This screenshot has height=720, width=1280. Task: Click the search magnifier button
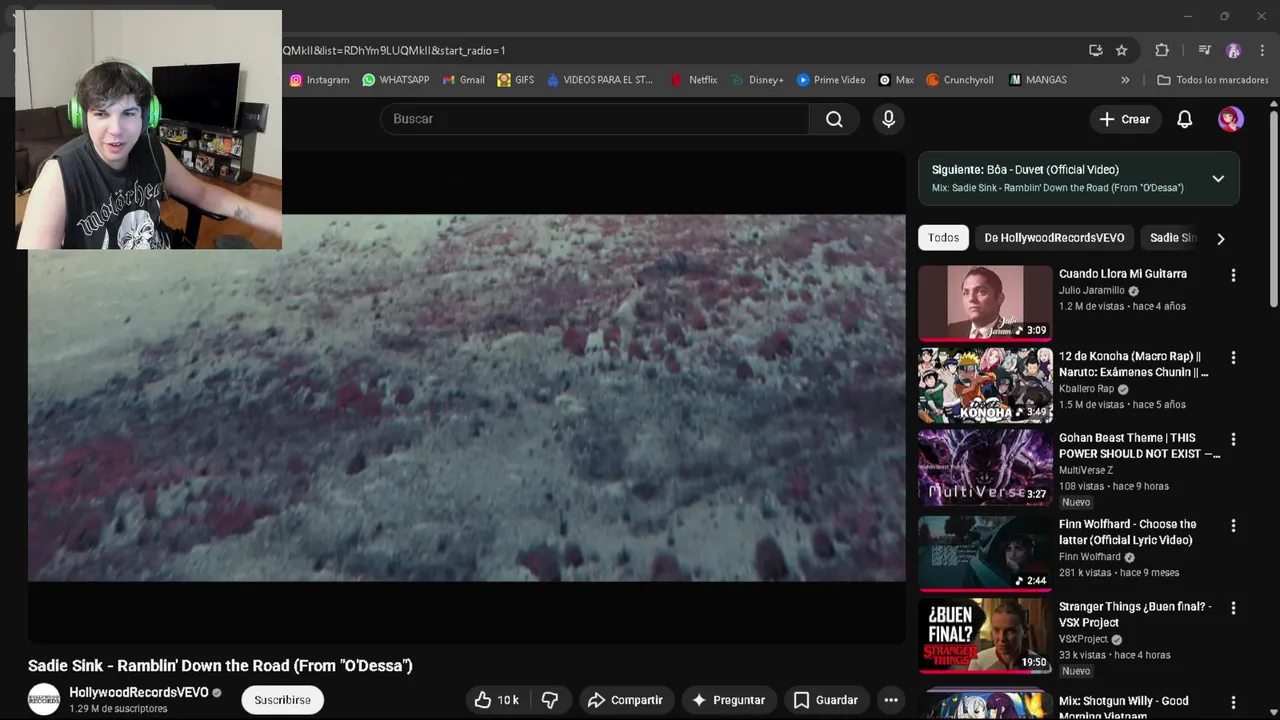(x=834, y=119)
